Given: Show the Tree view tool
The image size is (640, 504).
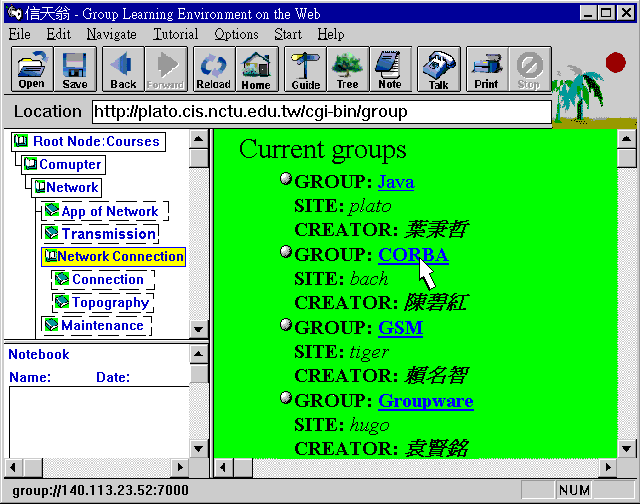Looking at the screenshot, I should 347,70.
